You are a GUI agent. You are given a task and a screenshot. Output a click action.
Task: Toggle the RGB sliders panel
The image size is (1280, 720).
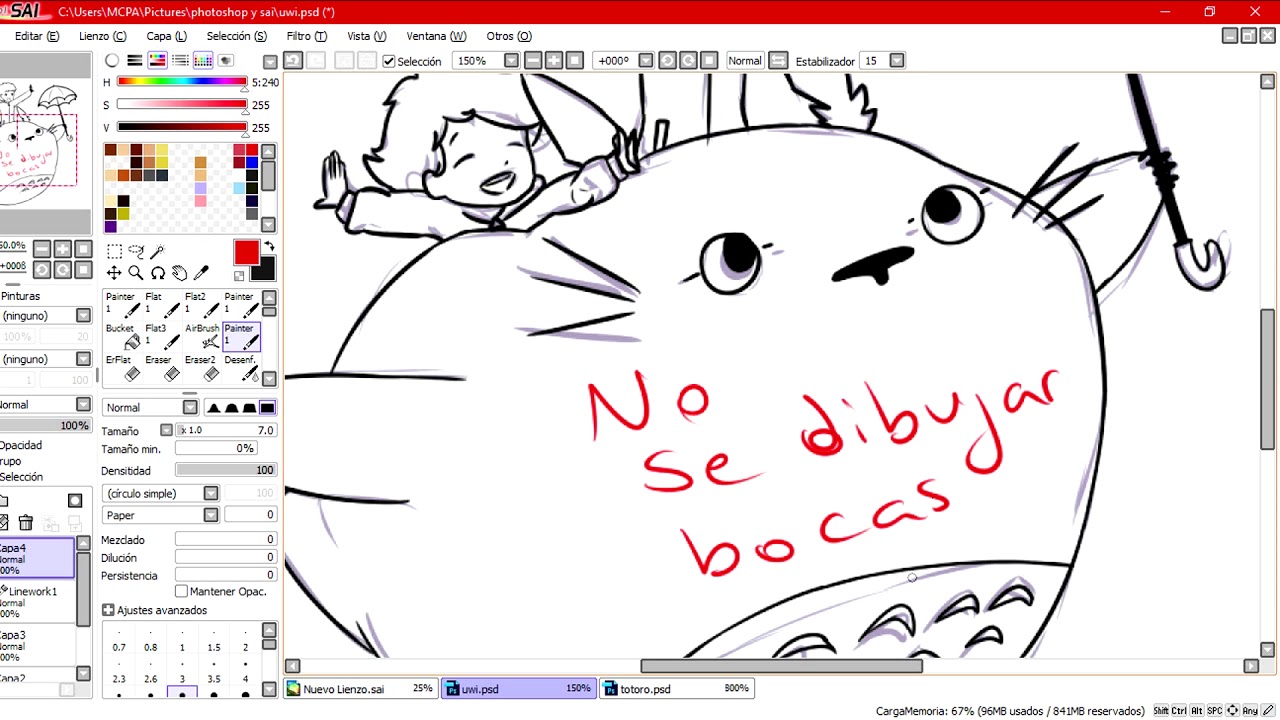pos(135,61)
